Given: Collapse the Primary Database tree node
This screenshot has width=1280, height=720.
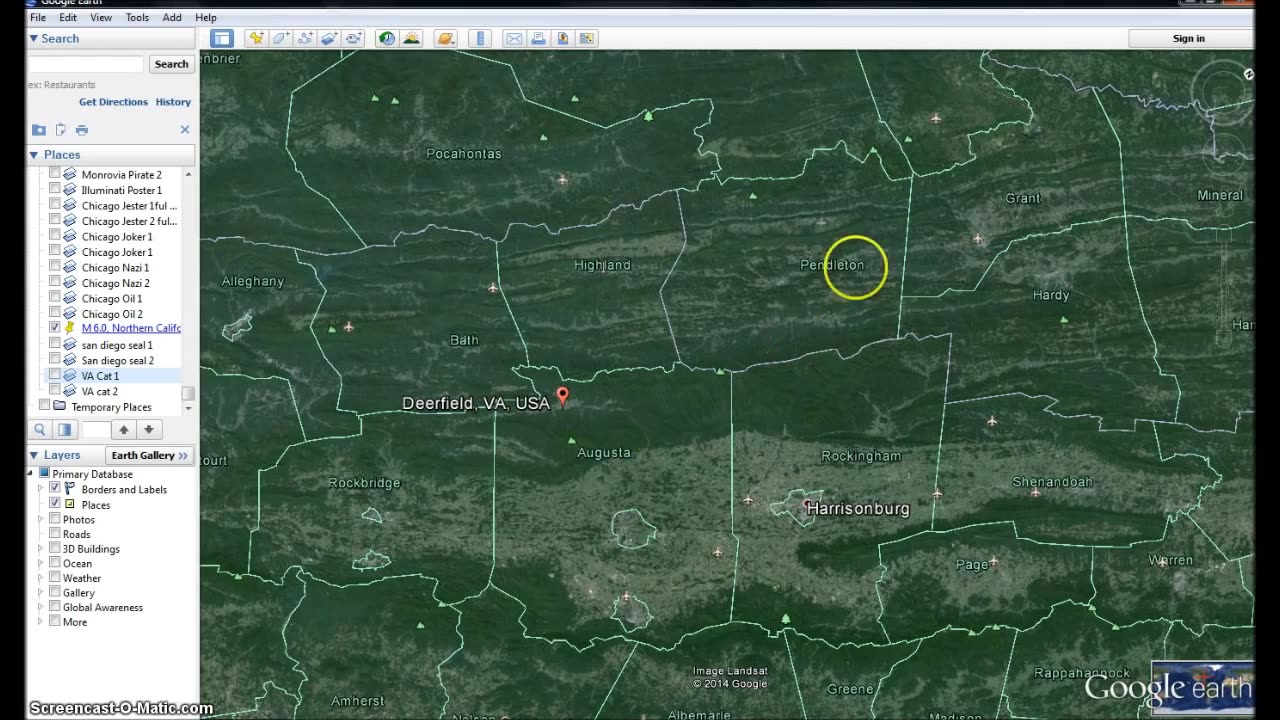Looking at the screenshot, I should pos(31,474).
